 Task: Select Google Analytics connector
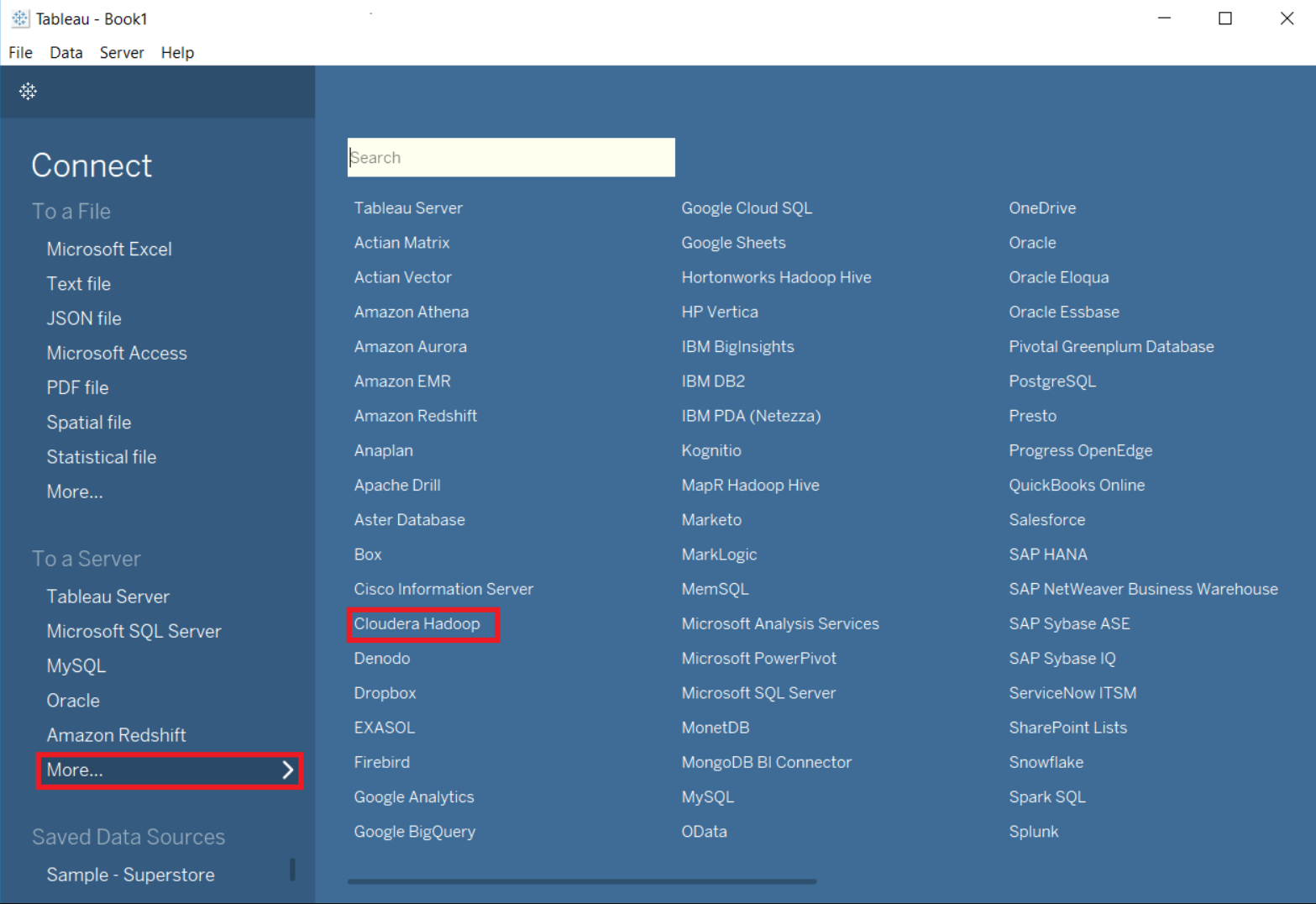[x=414, y=797]
